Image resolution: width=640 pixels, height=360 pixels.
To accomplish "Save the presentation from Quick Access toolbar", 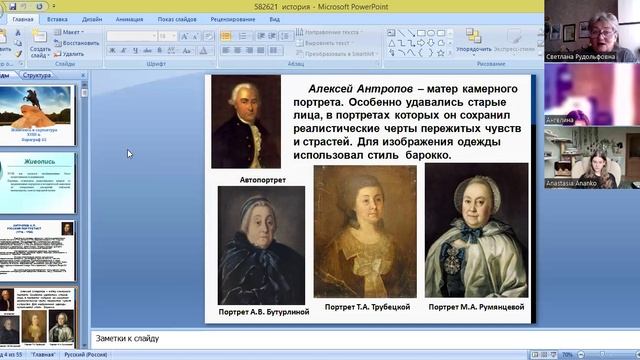I will point(13,6).
